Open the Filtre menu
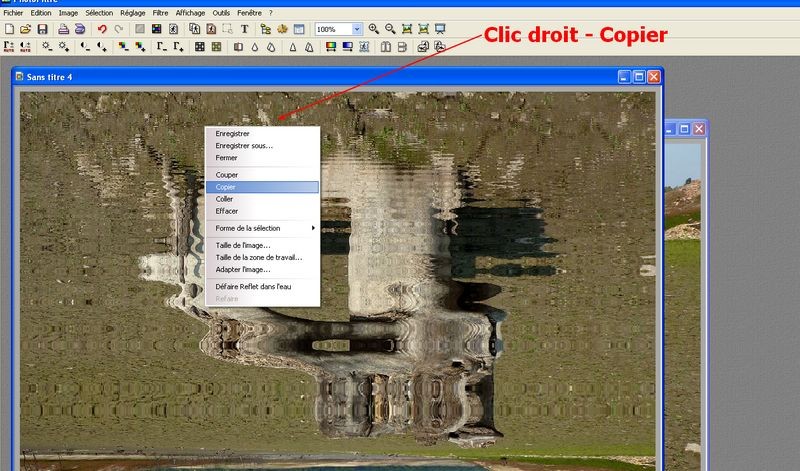 click(159, 13)
